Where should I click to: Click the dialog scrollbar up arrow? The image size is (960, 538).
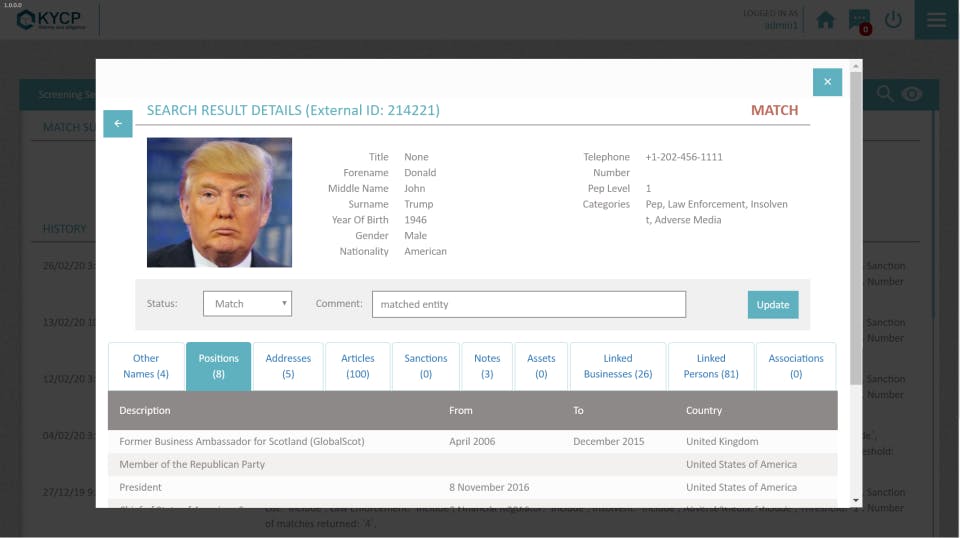(856, 65)
